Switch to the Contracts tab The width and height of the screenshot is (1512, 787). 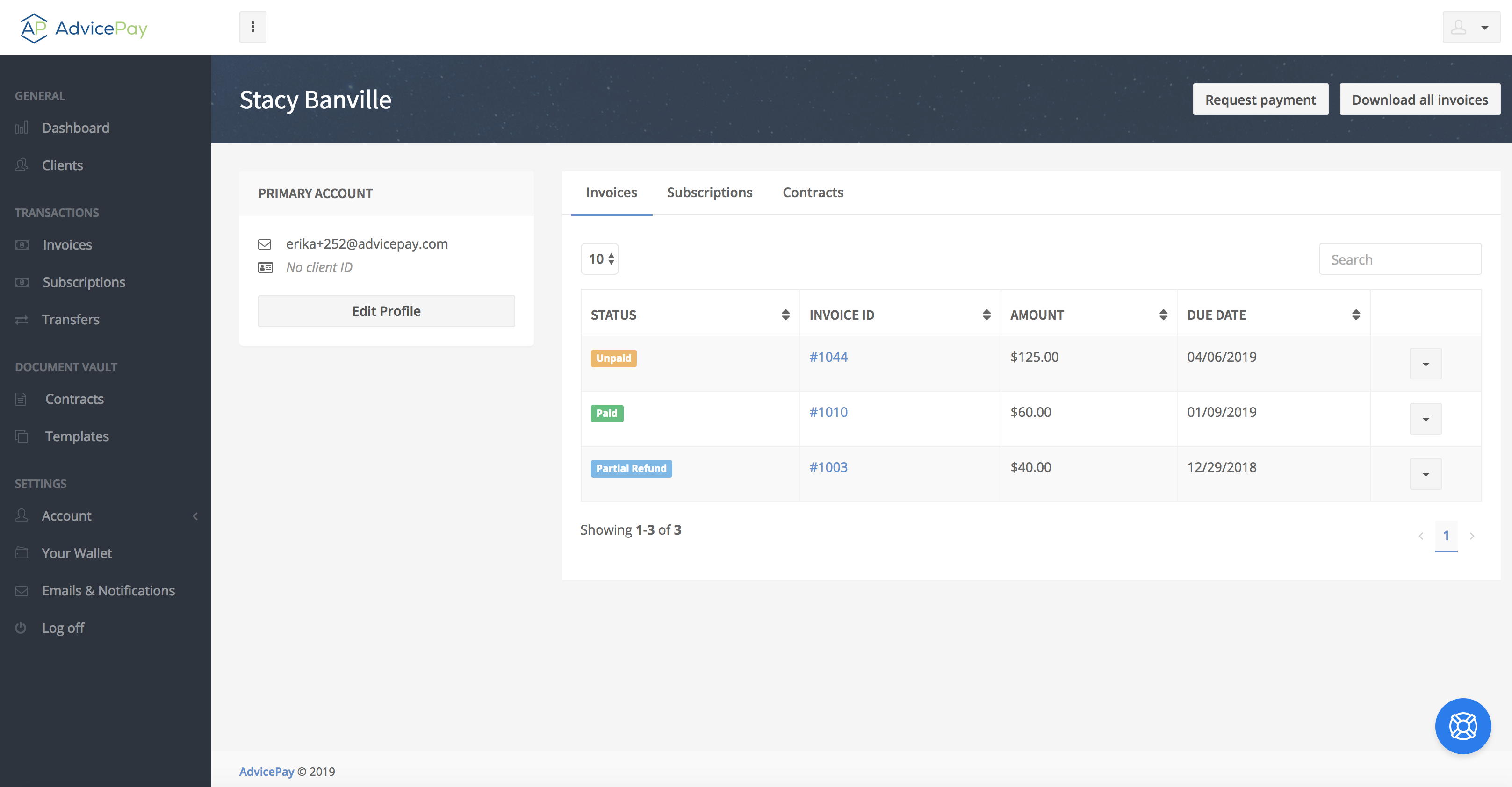pos(812,192)
